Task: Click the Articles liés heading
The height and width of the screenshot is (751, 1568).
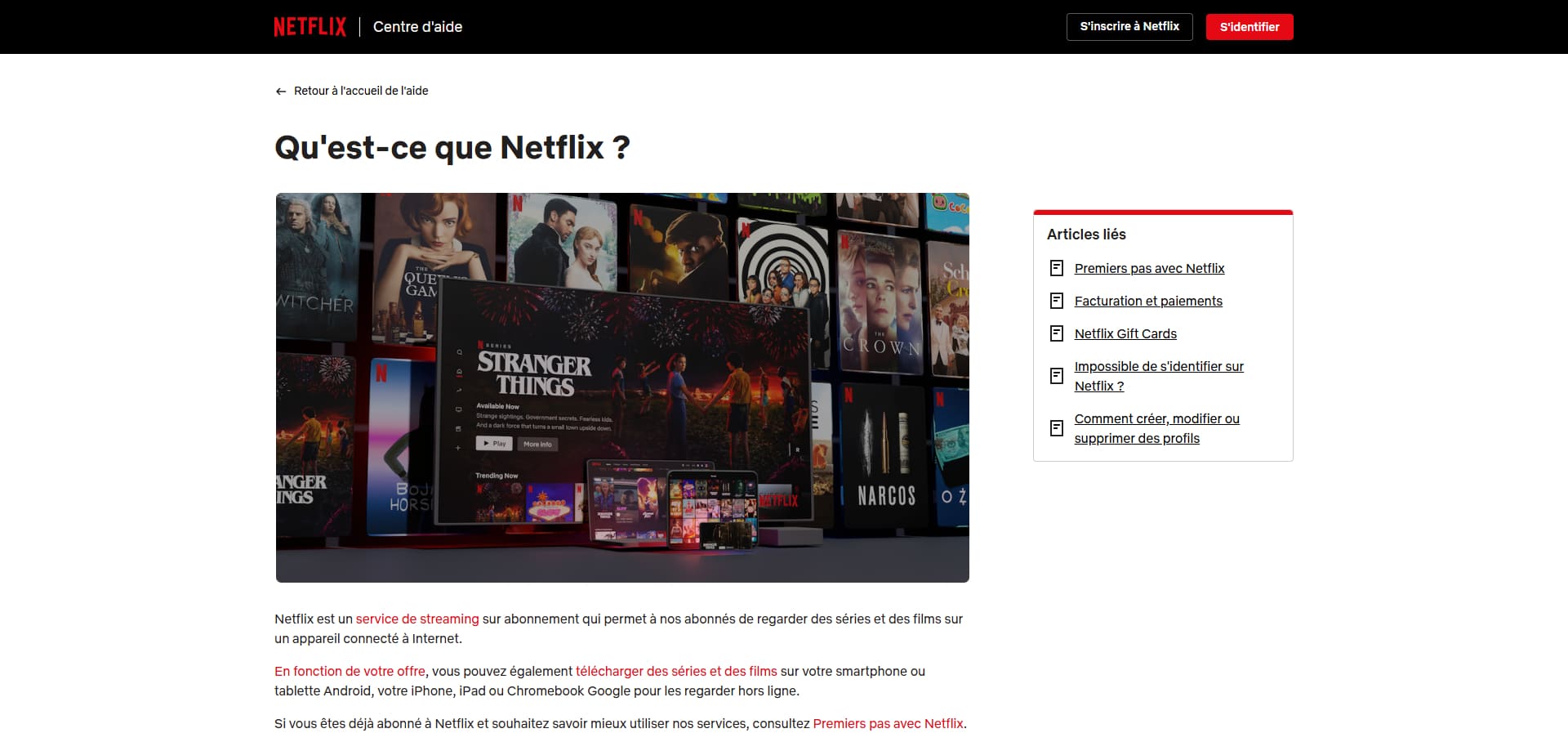Action: pos(1086,235)
